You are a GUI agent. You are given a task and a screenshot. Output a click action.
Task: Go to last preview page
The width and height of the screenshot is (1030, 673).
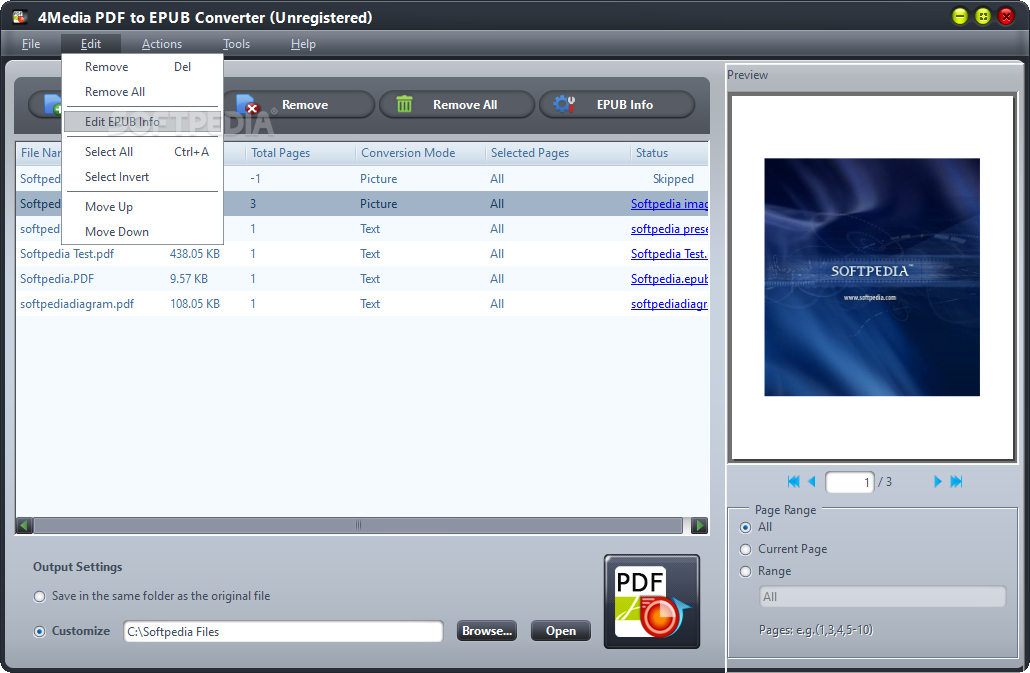[956, 481]
